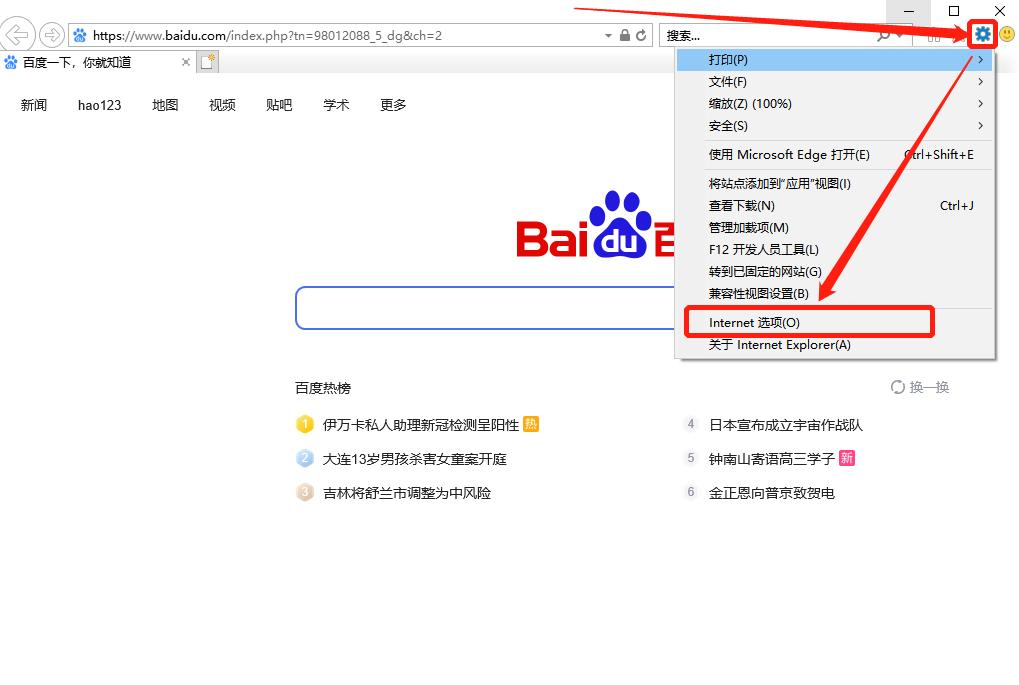Image resolution: width=1019 pixels, height=685 pixels.
Task: Click the smiley feedback icon
Action: click(x=1007, y=34)
